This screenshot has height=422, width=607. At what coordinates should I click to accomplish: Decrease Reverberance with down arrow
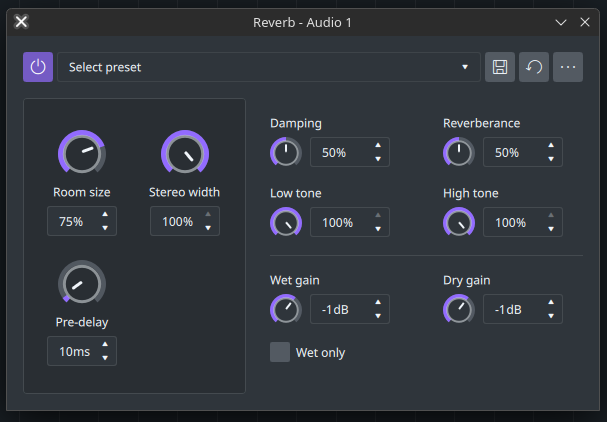click(x=551, y=159)
